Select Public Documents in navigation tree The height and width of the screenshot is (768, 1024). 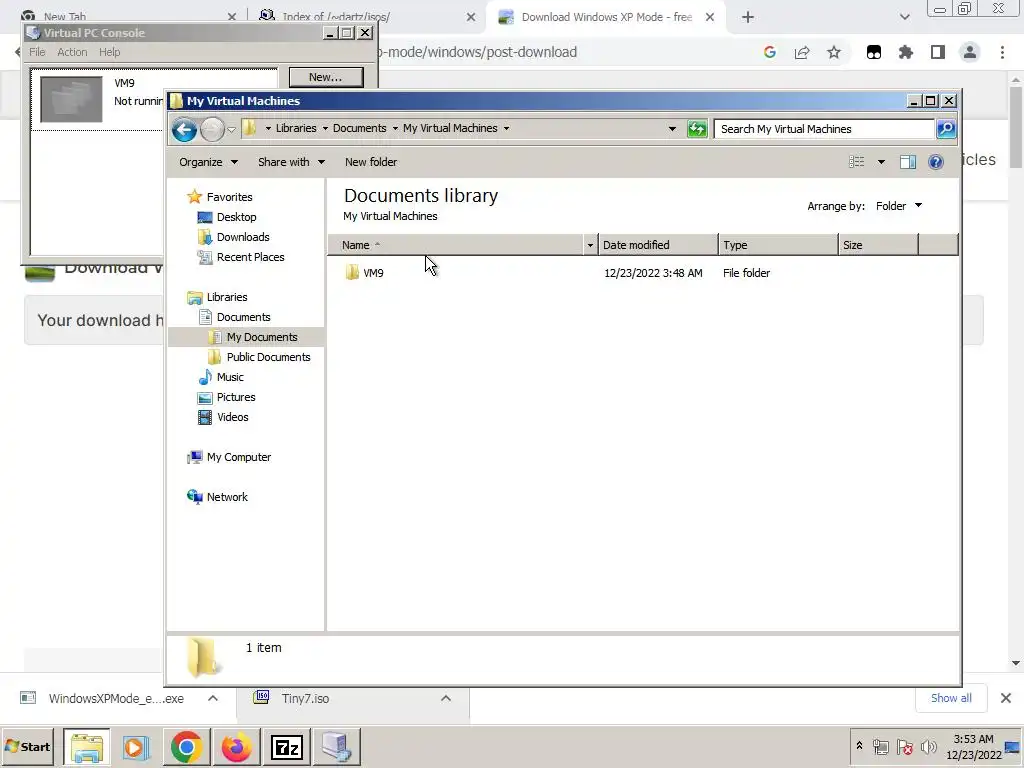268,357
